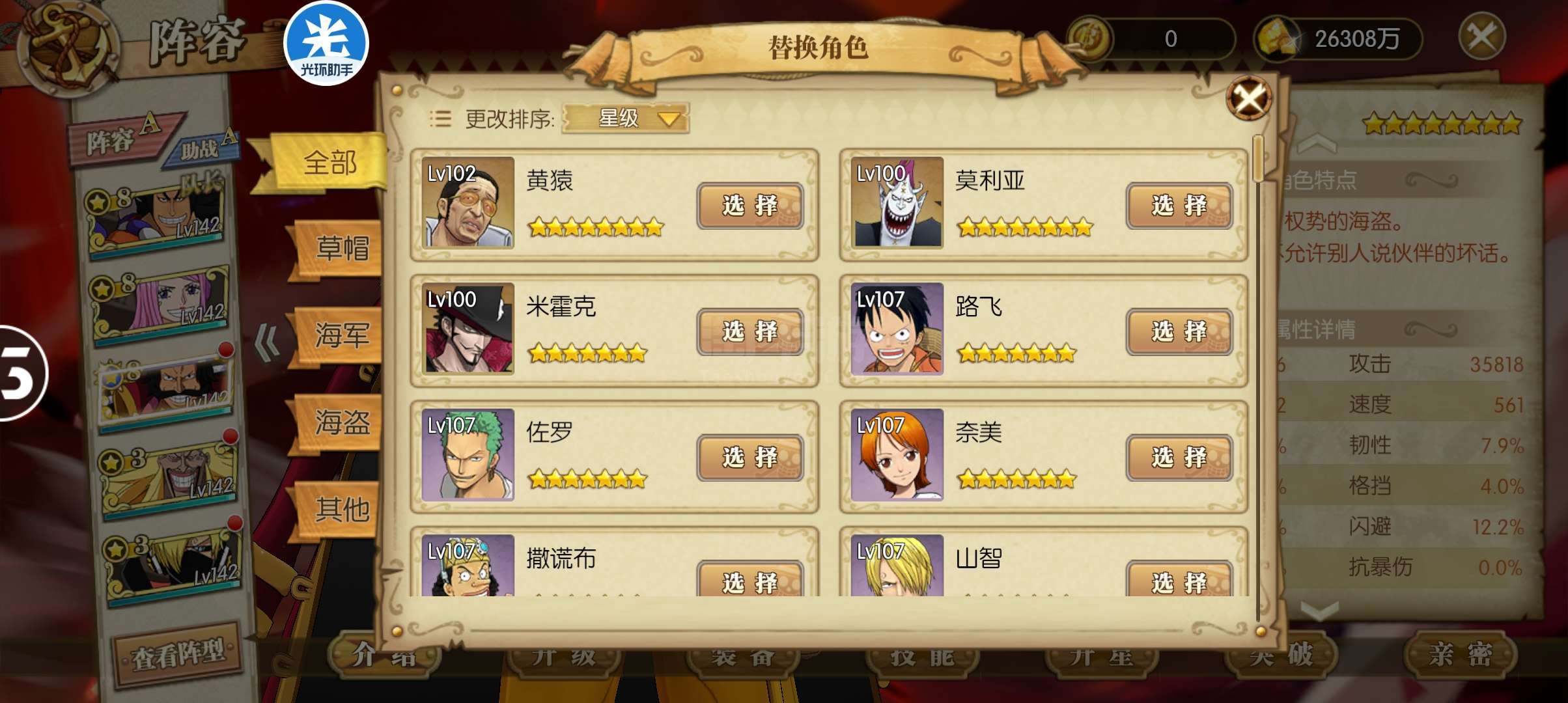Open the 星级 sort order dropdown
The image size is (1568, 703).
625,118
